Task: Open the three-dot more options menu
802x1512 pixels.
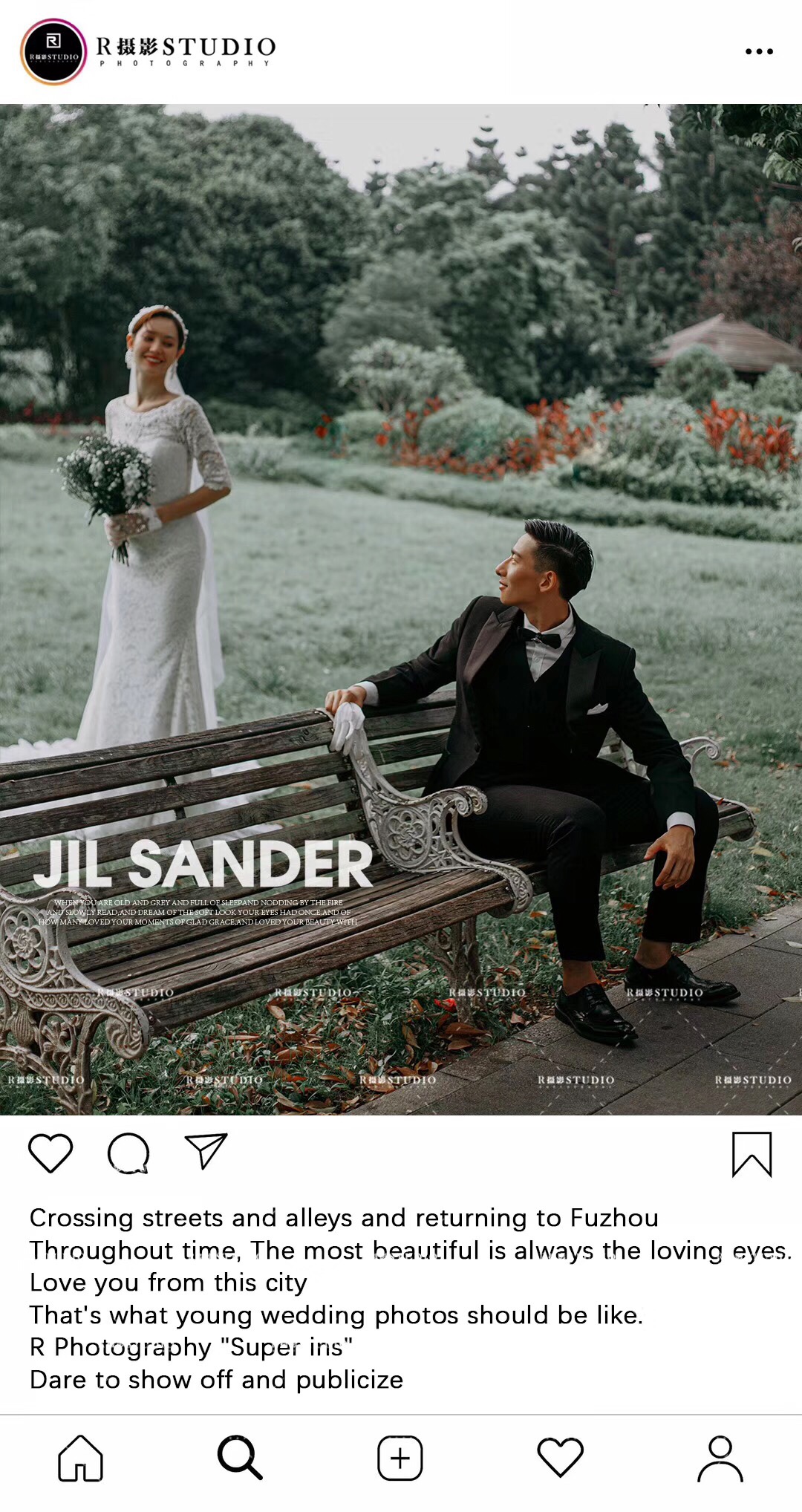Action: 759,51
